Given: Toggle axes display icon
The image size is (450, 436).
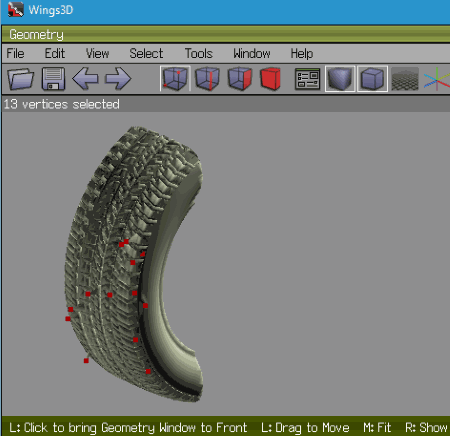Looking at the screenshot, I should [437, 79].
